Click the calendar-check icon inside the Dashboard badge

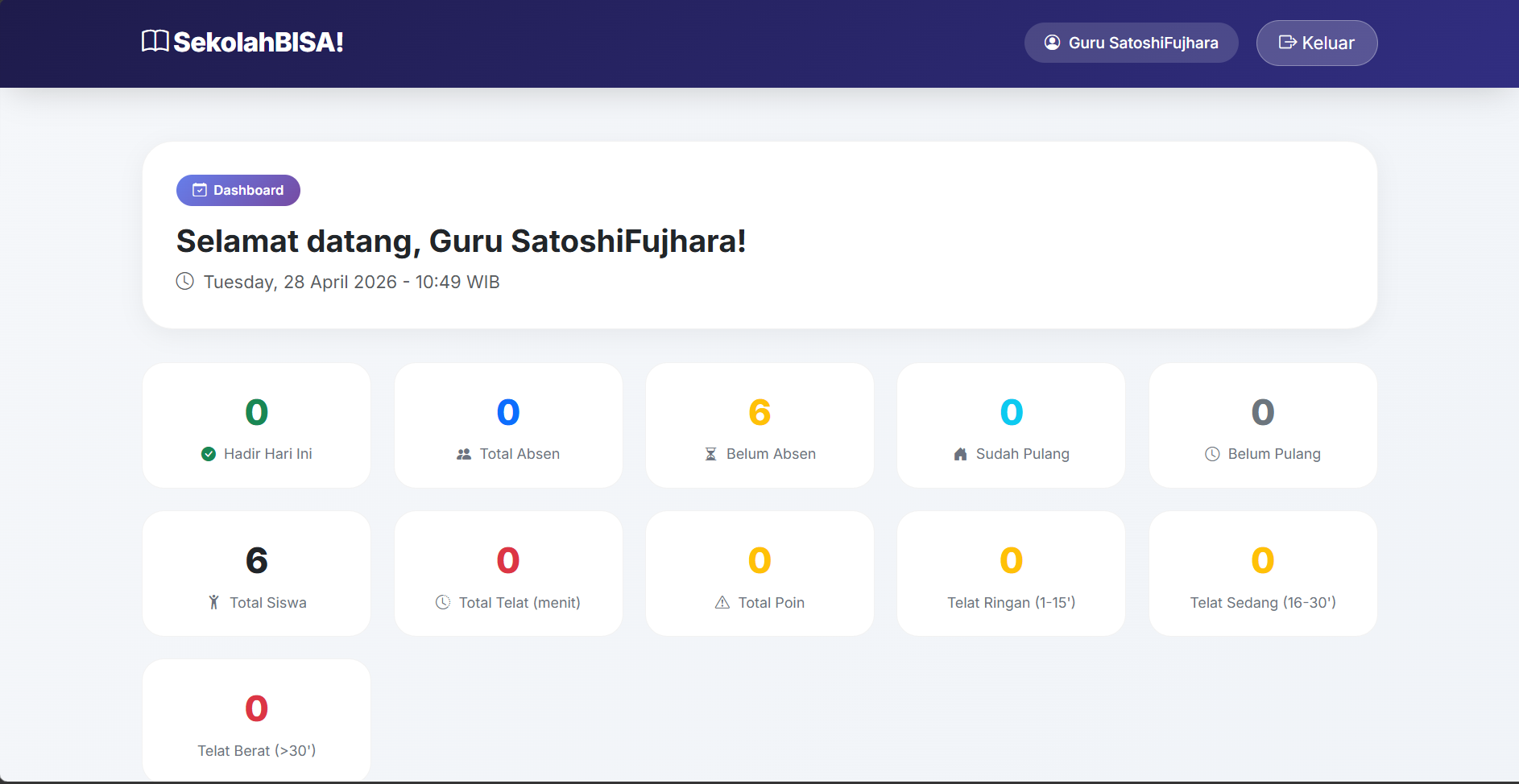(x=200, y=190)
